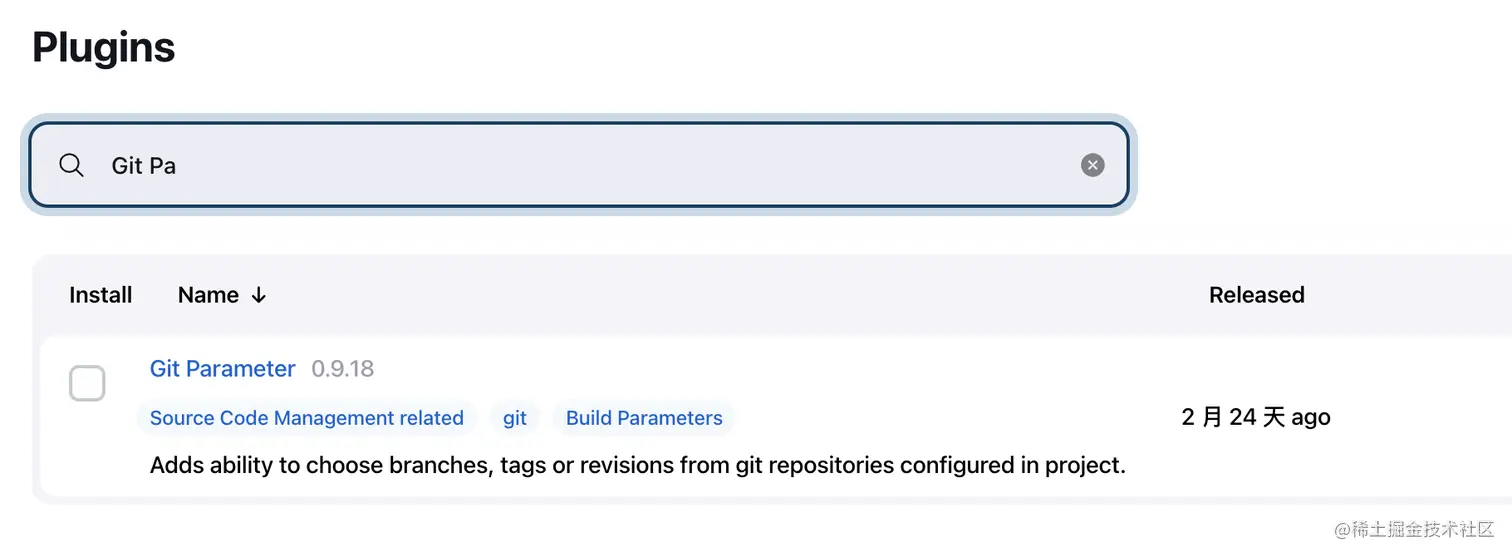Click the sort arrow beside Name
This screenshot has width=1512, height=557.
tap(259, 295)
